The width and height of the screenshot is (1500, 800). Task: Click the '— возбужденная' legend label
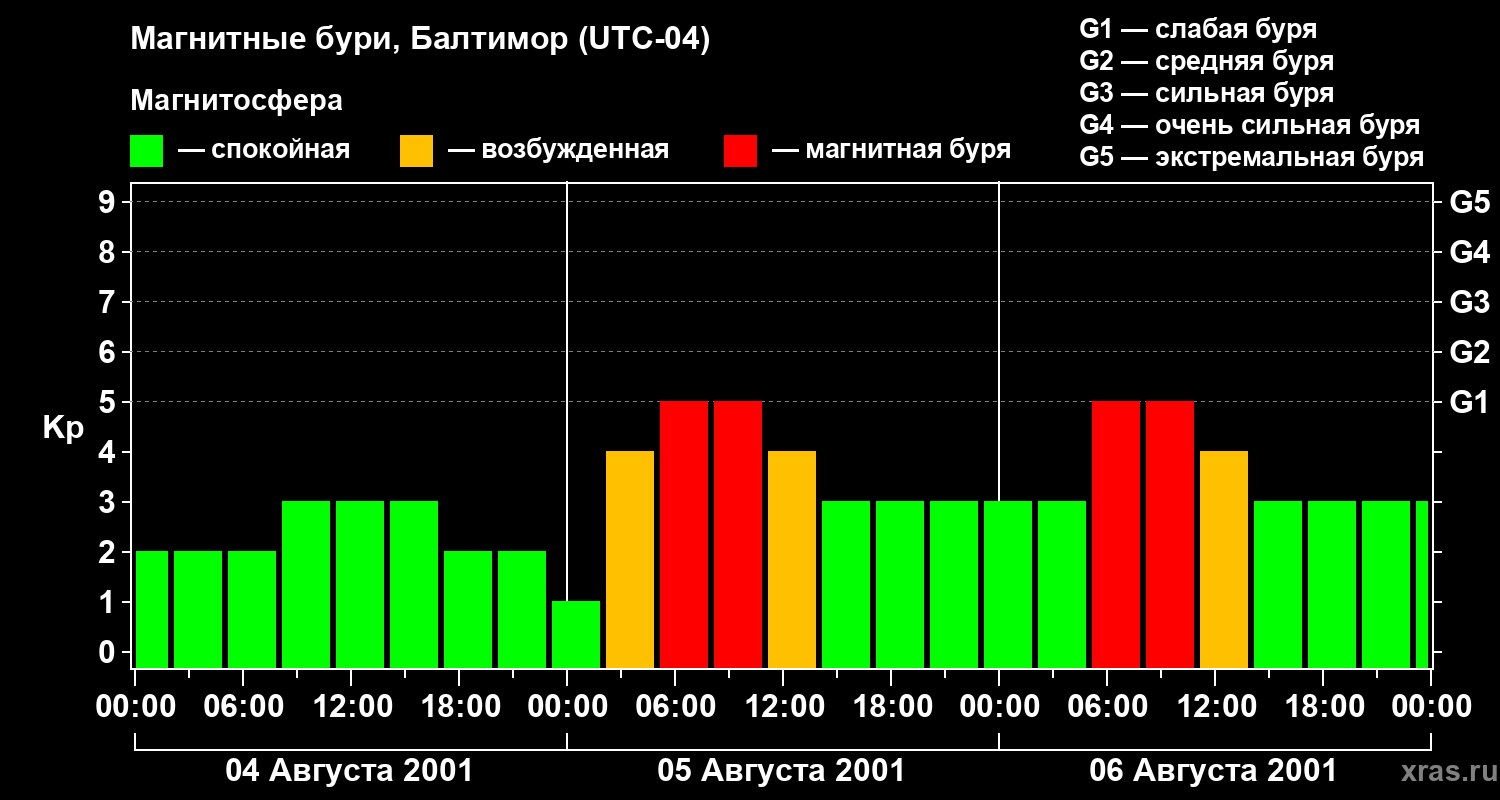point(558,151)
